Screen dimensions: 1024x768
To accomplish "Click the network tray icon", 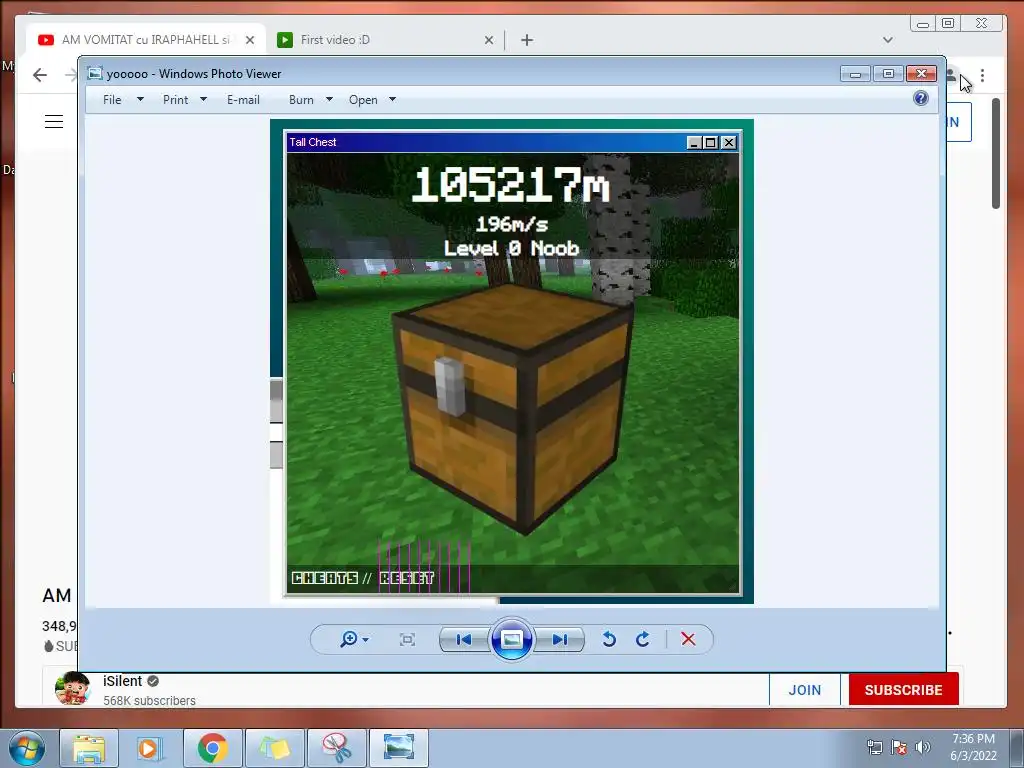I will tap(874, 748).
